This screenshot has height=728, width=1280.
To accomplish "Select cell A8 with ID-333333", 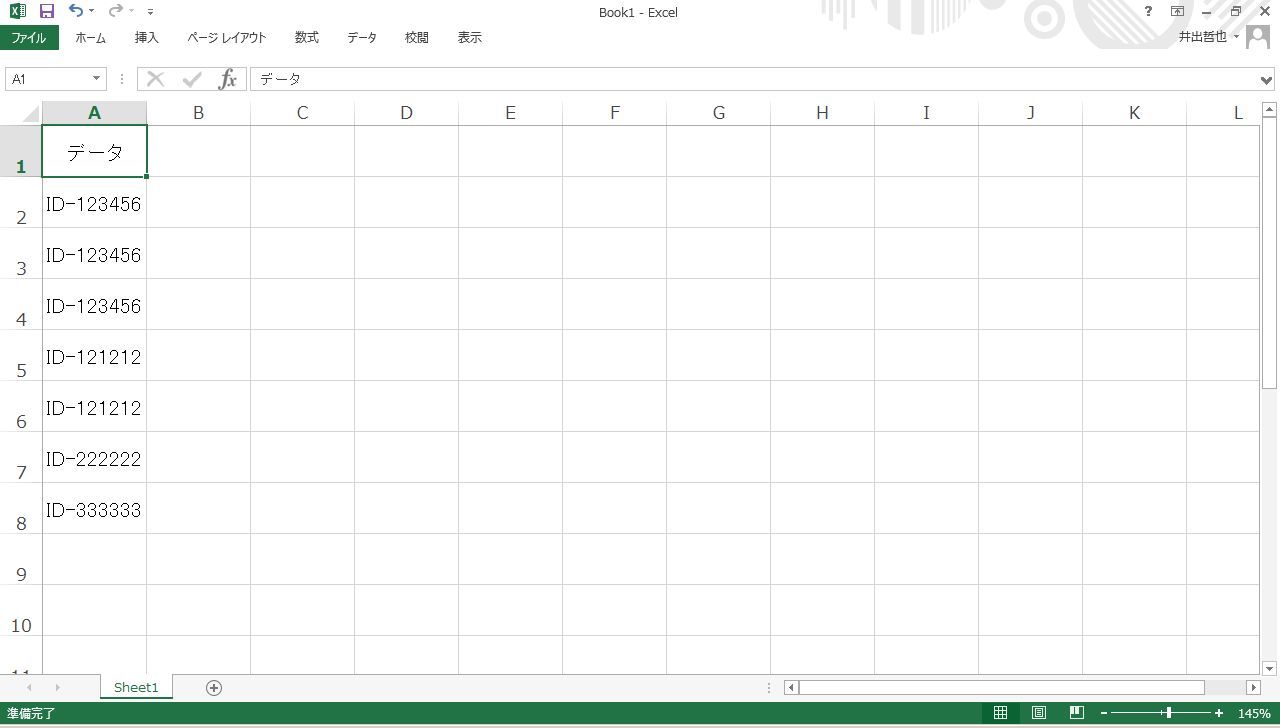I will (x=94, y=508).
